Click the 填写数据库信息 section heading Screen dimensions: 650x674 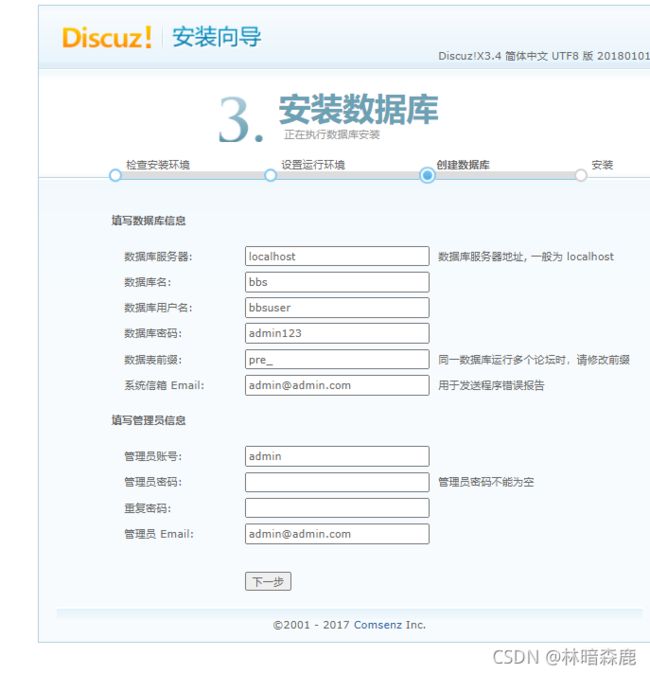point(148,221)
